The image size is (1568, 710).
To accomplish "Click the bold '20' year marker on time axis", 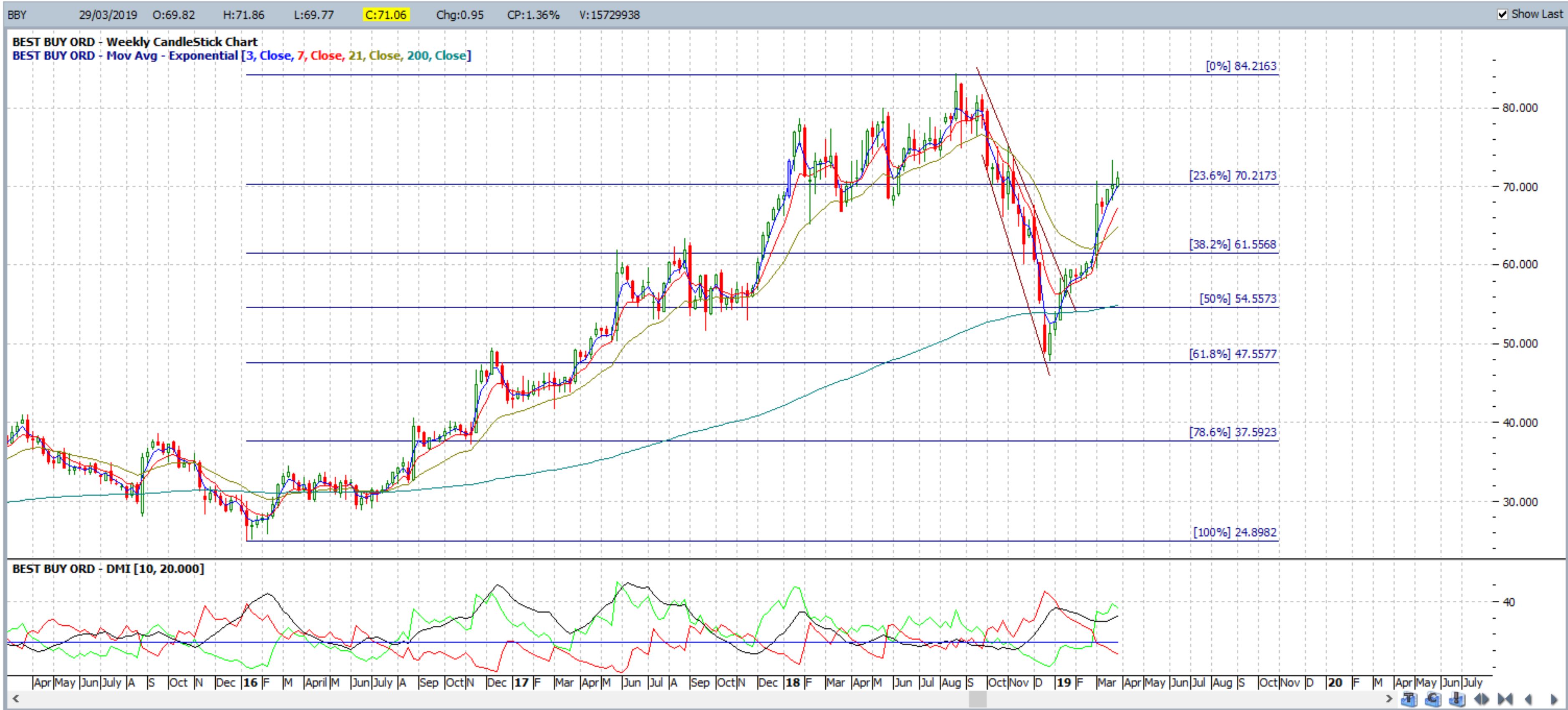I will (x=1335, y=682).
